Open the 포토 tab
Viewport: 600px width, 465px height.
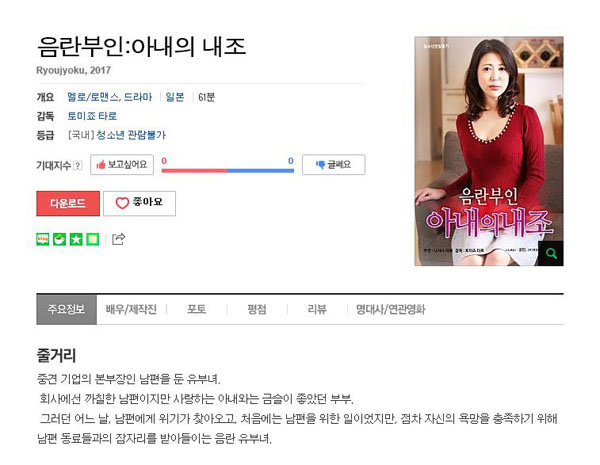(x=197, y=309)
